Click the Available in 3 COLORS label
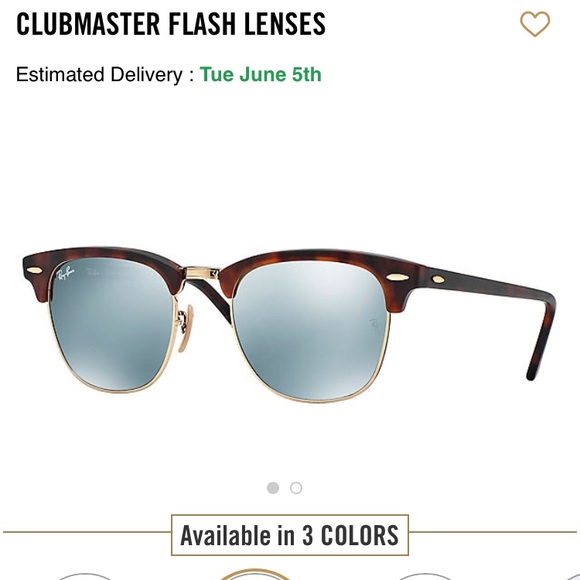Image resolution: width=580 pixels, height=580 pixels. (290, 535)
